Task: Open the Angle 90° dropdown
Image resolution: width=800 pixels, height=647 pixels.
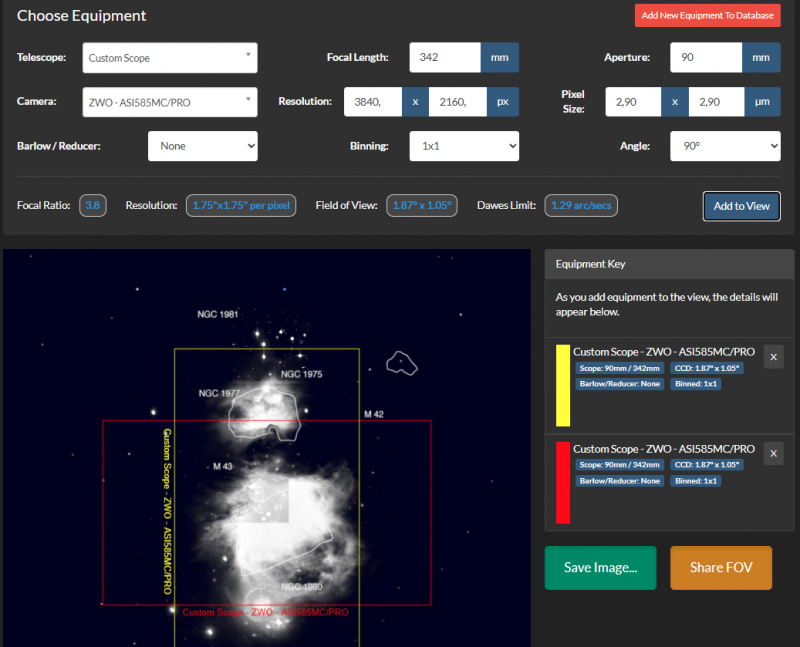Action: pyautogui.click(x=725, y=146)
